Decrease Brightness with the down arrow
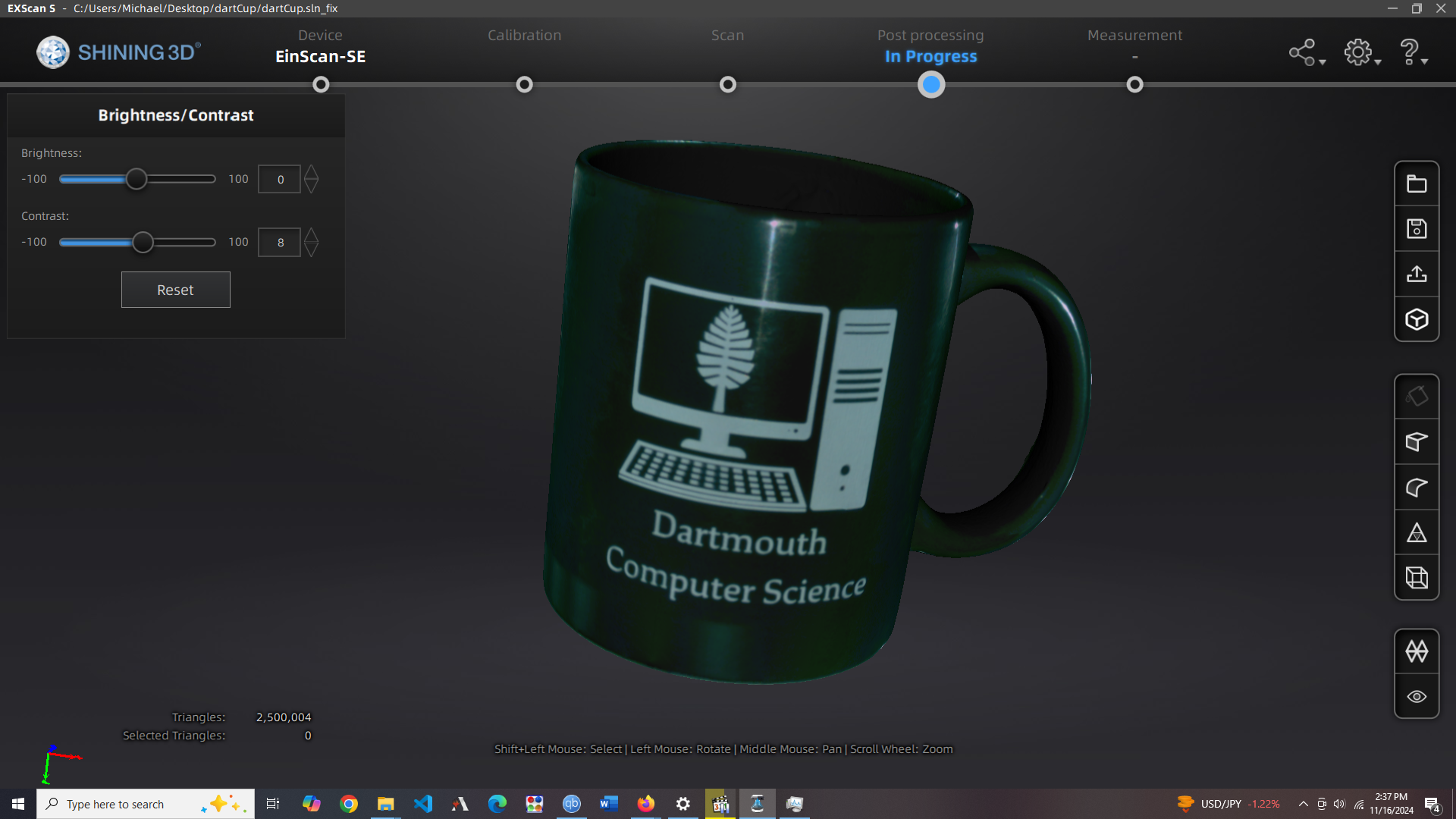 click(x=311, y=187)
